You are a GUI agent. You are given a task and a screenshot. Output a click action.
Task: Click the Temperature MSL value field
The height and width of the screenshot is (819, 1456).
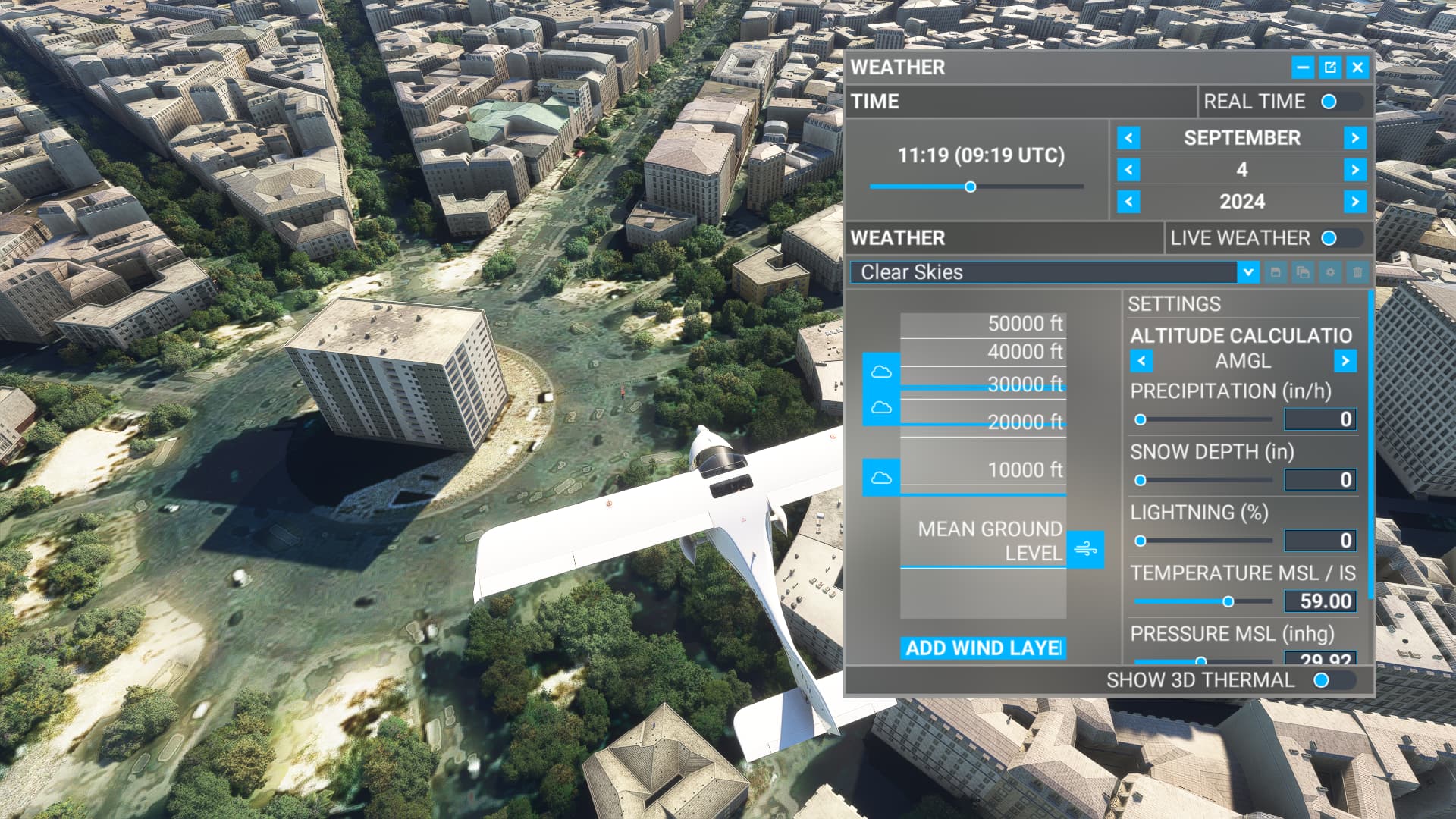[x=1320, y=601]
